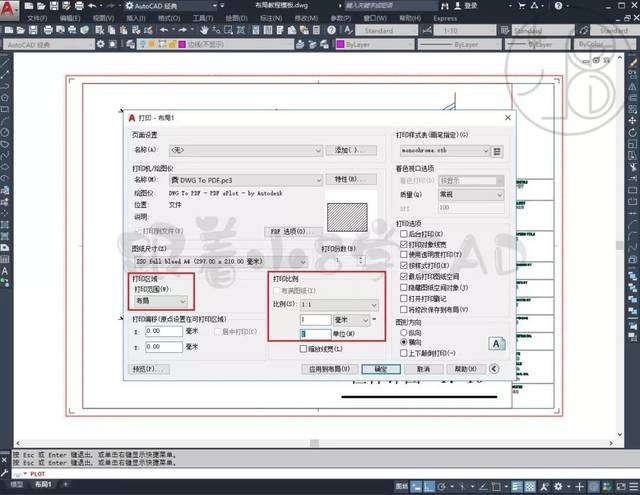Click the edit plot style table icon

point(496,150)
